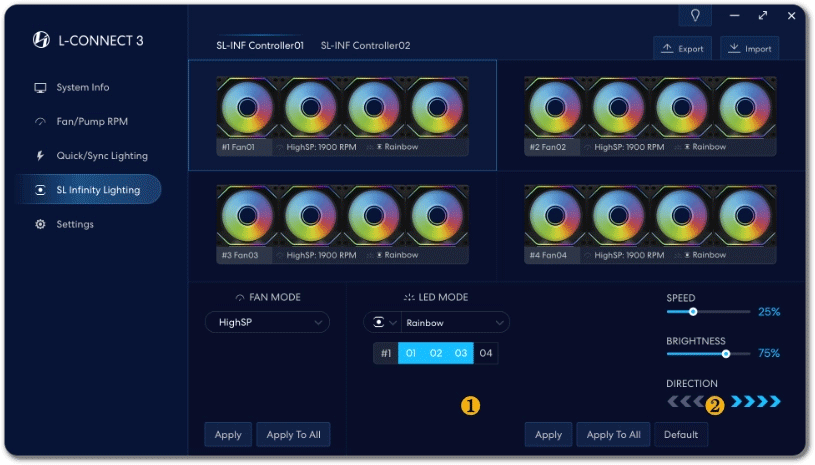Click HighSP: 1900 RPM text on Fan04
815x465 pixels.
[x=629, y=255]
